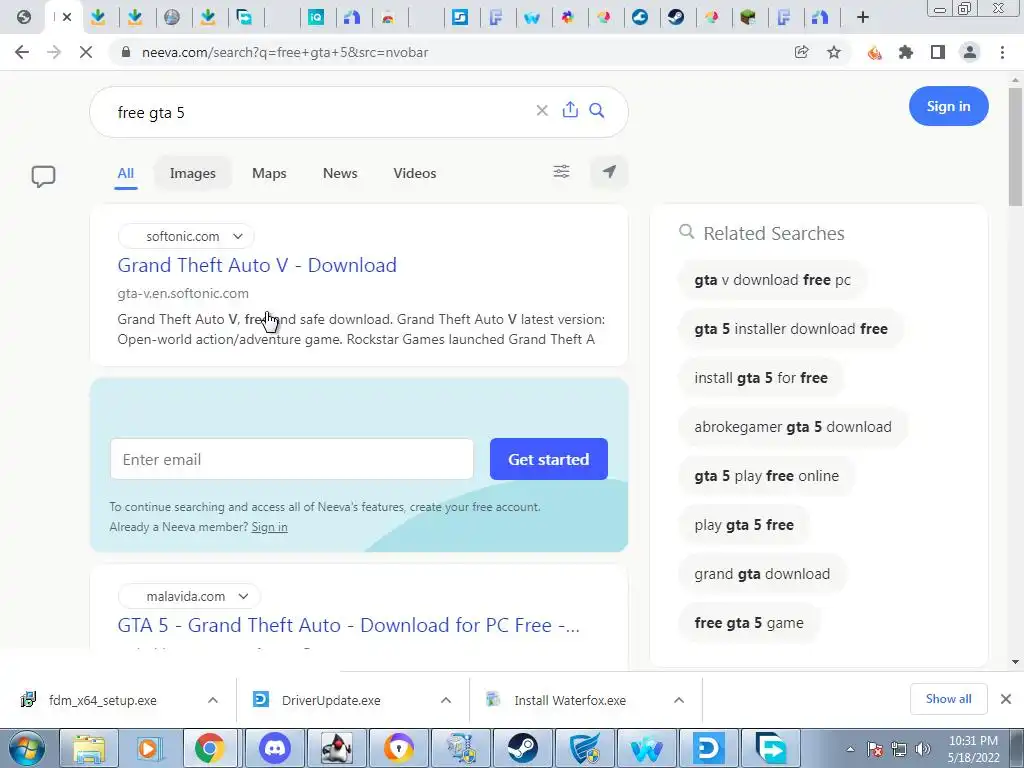Click the share page icon in address bar
The height and width of the screenshot is (768, 1024).
[801, 52]
